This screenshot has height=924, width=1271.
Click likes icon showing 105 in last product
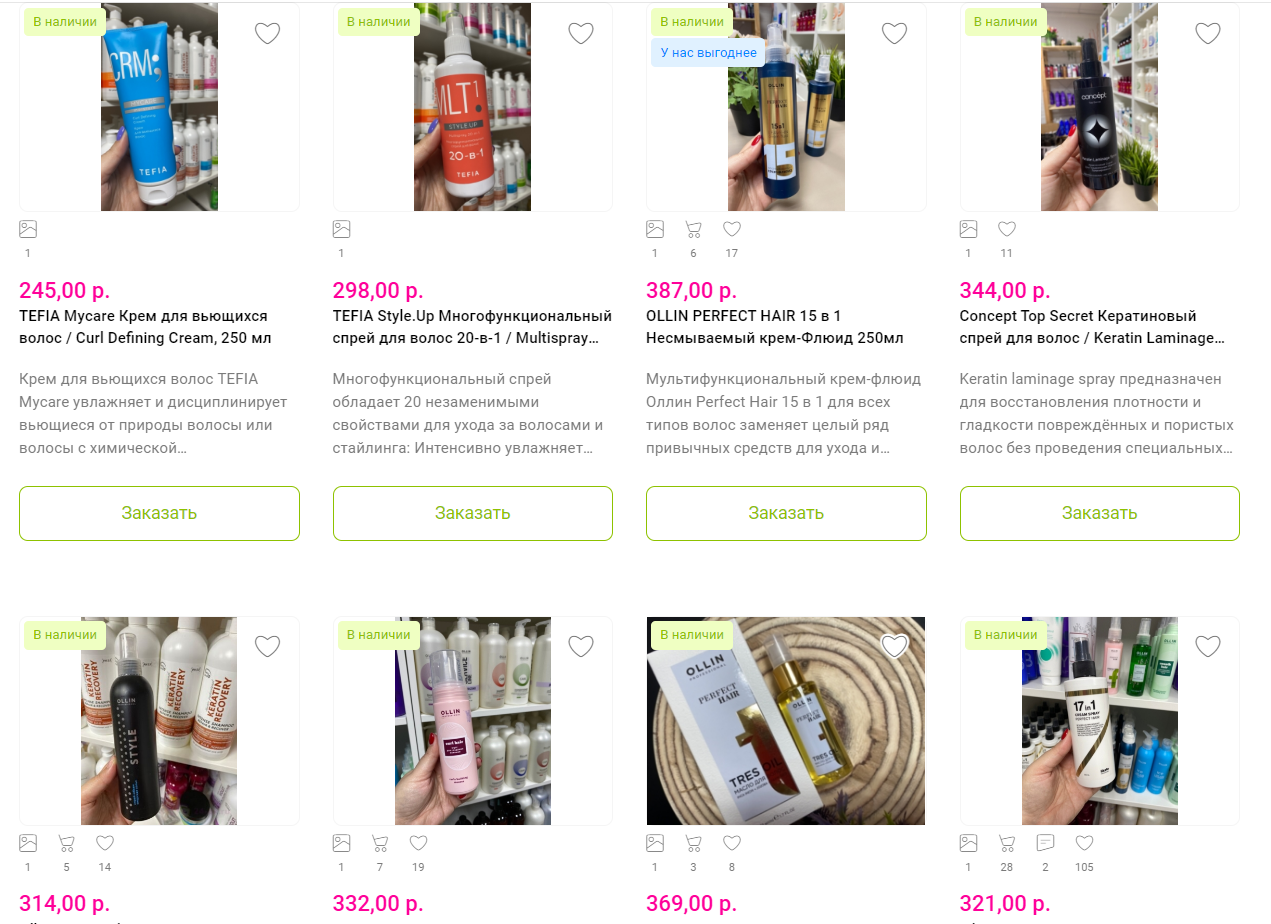point(1084,843)
